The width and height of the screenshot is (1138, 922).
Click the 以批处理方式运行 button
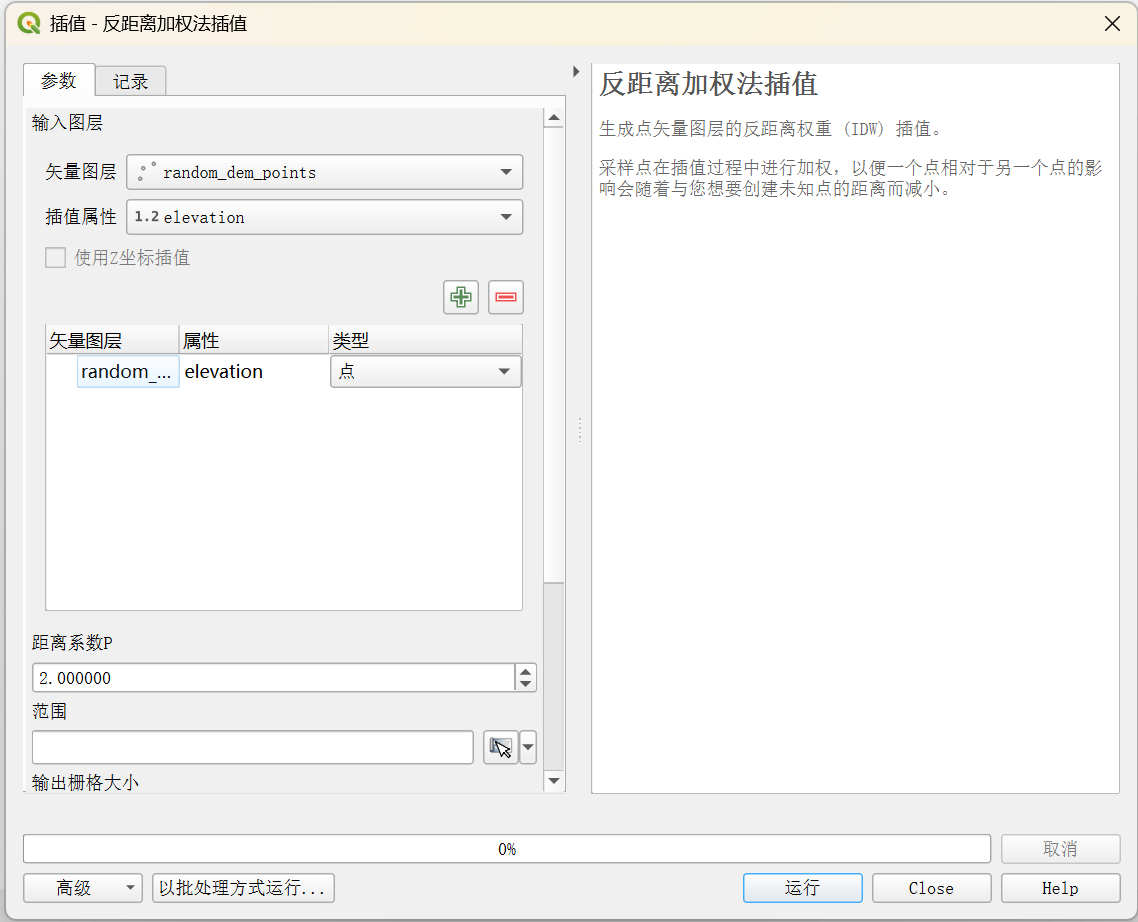click(x=243, y=888)
